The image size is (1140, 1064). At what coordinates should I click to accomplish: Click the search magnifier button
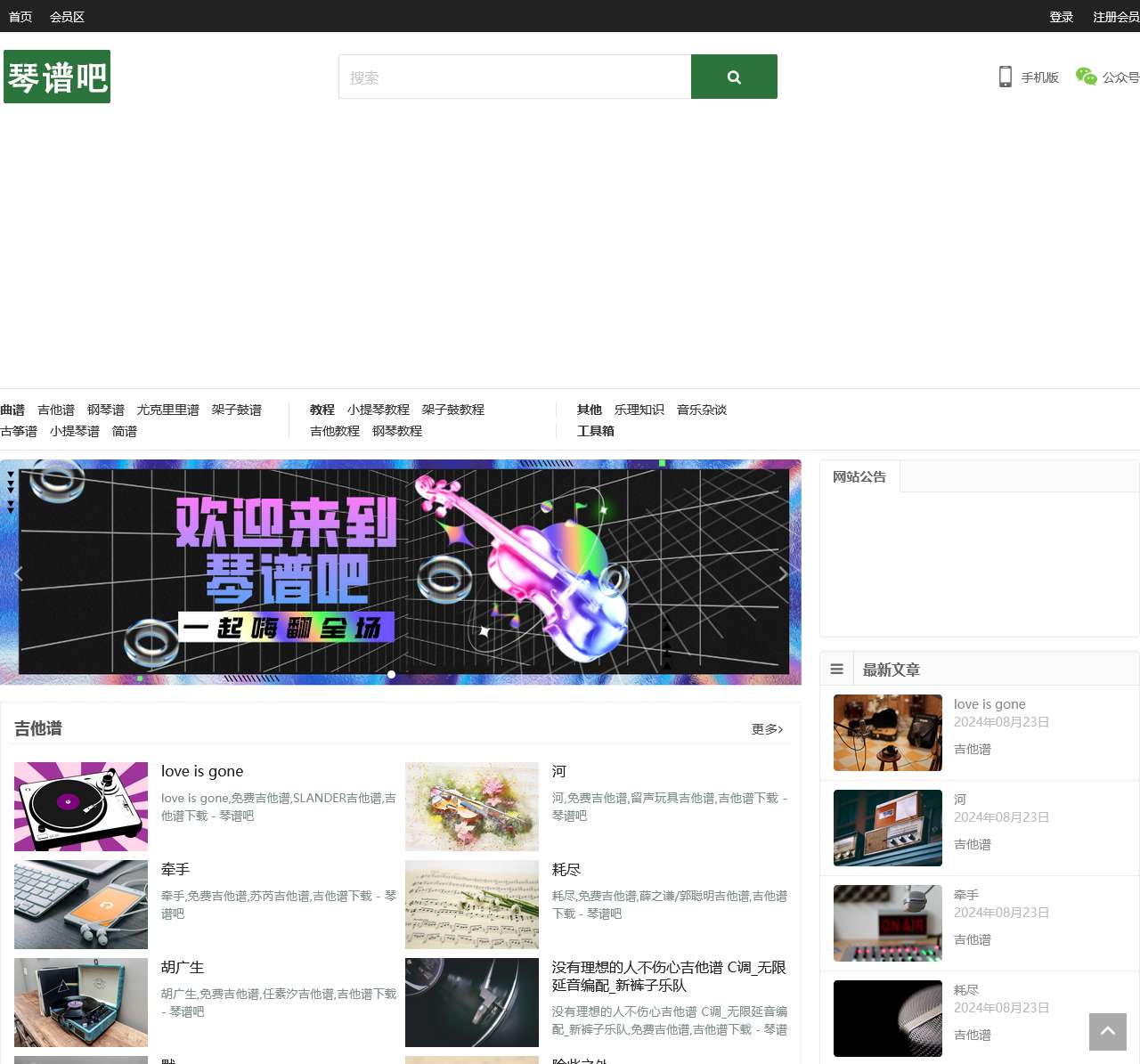[x=733, y=77]
